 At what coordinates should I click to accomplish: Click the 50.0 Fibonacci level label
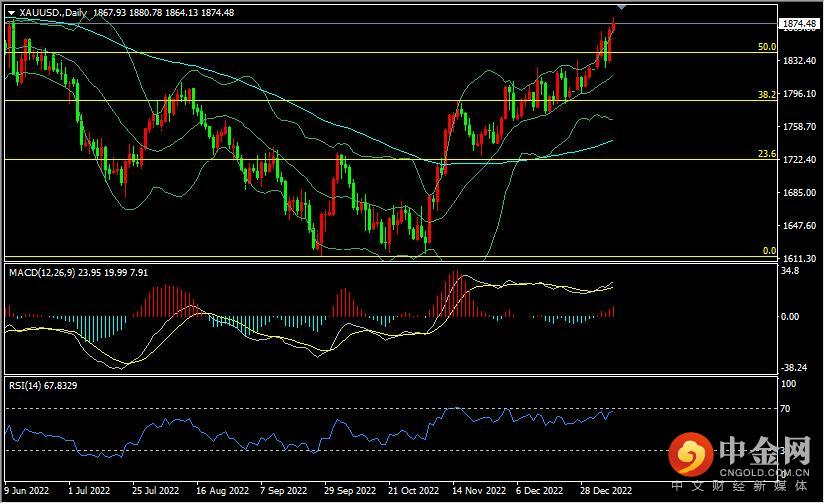coord(766,47)
